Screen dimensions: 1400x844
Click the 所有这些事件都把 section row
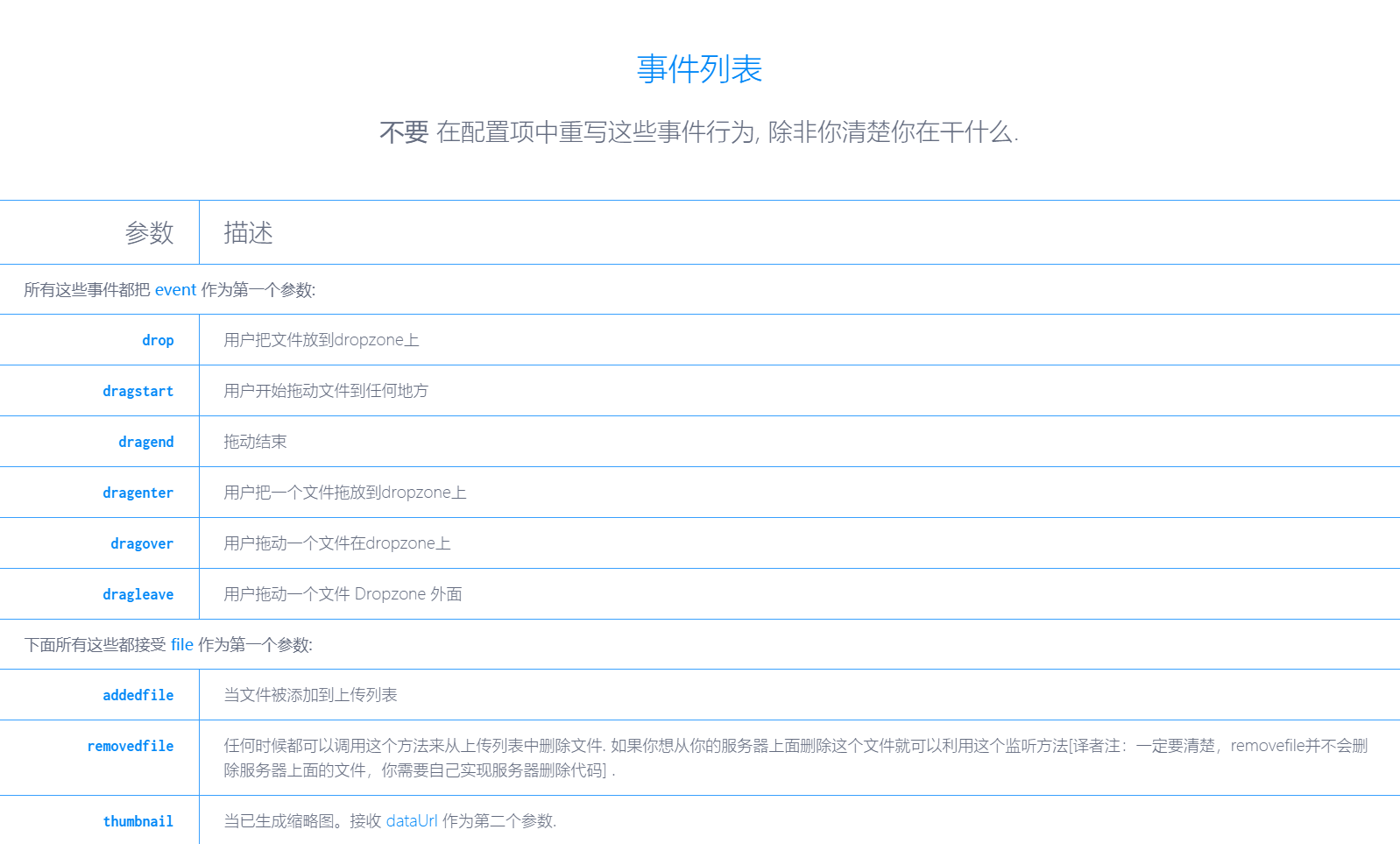tap(700, 290)
